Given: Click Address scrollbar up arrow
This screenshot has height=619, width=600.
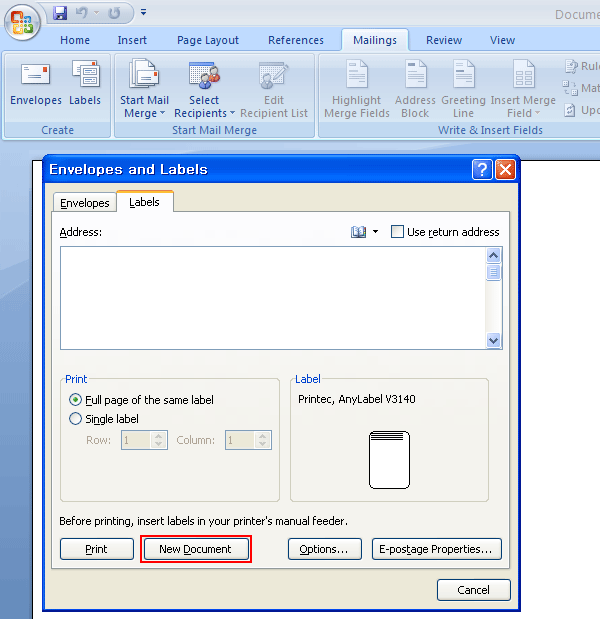Looking at the screenshot, I should point(493,256).
